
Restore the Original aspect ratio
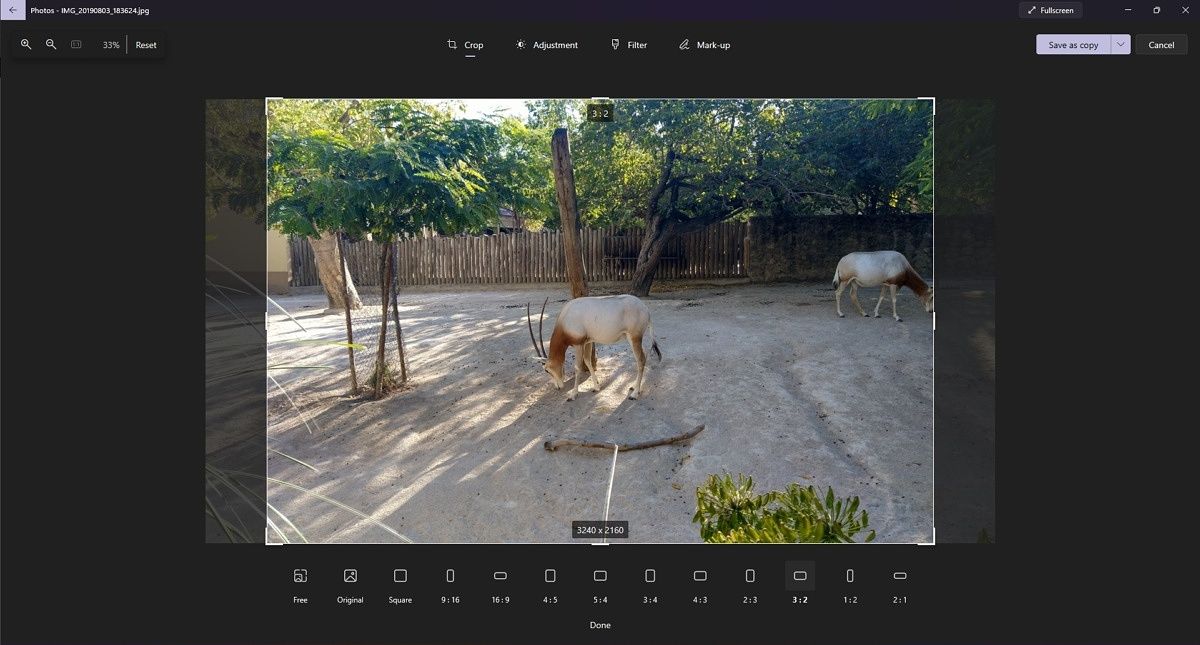point(350,576)
